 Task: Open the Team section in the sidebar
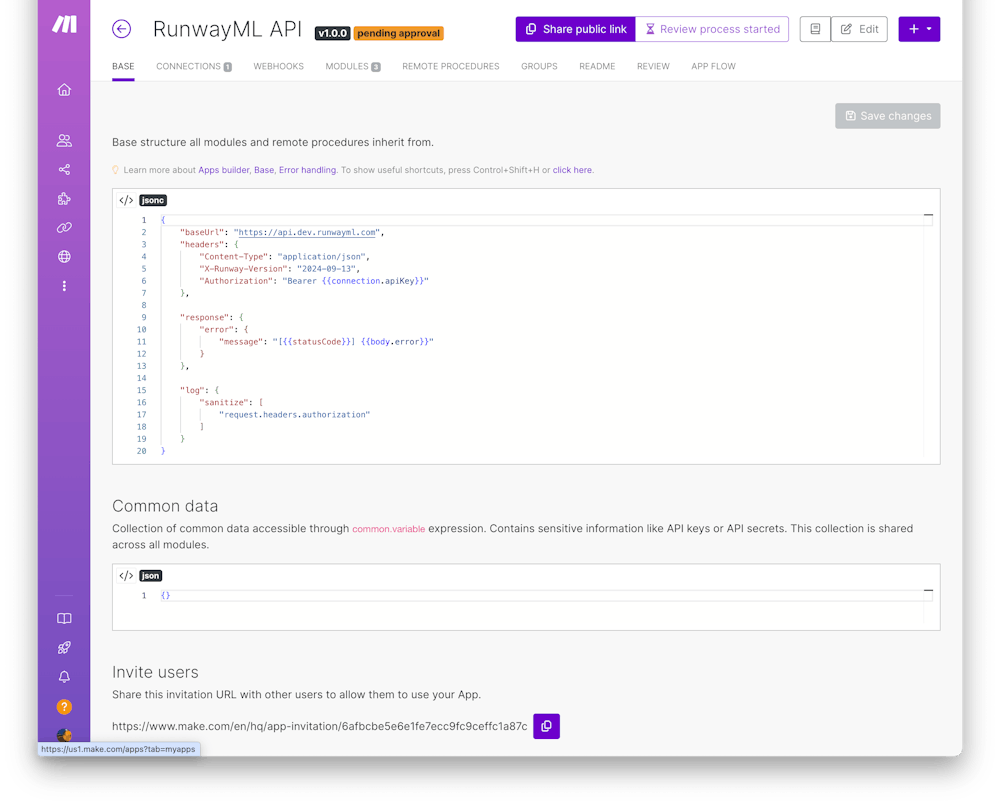(63, 140)
